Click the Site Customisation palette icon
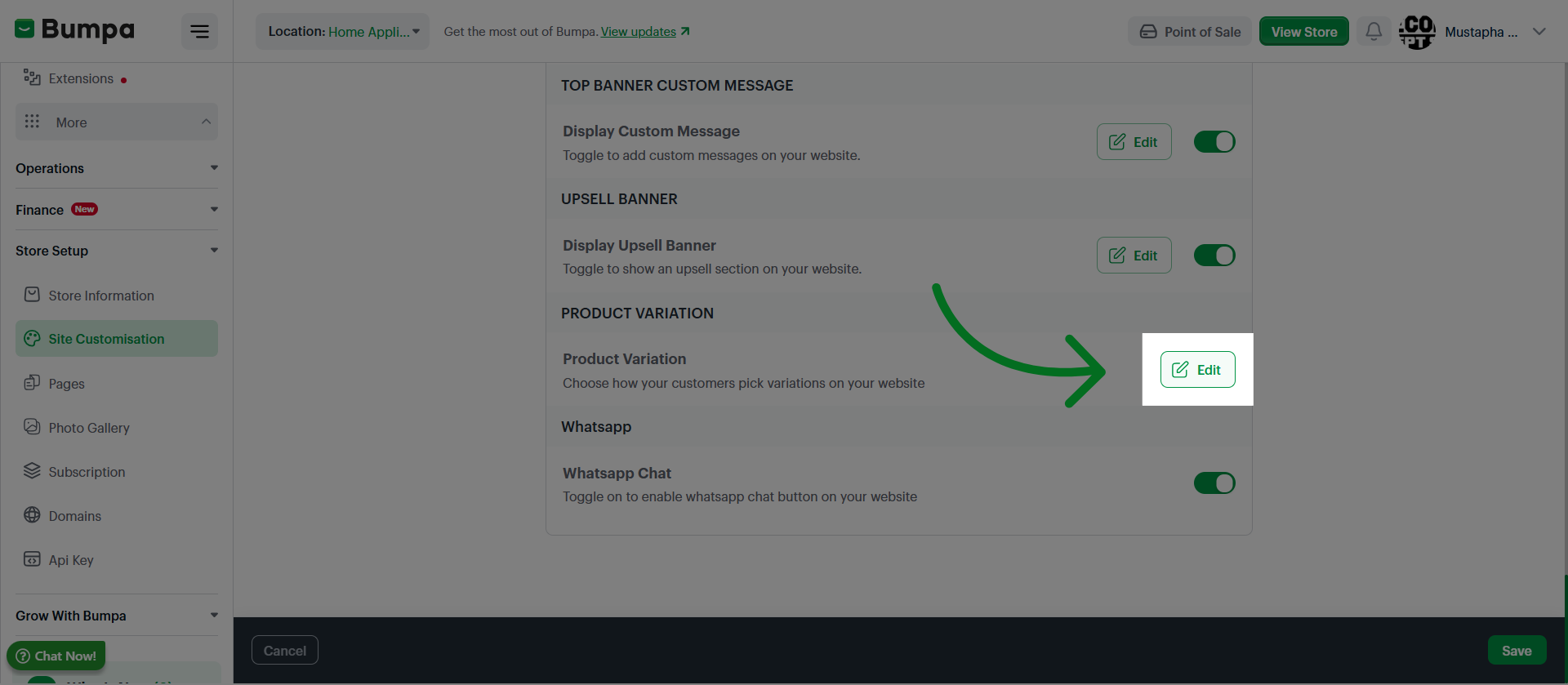 [32, 338]
